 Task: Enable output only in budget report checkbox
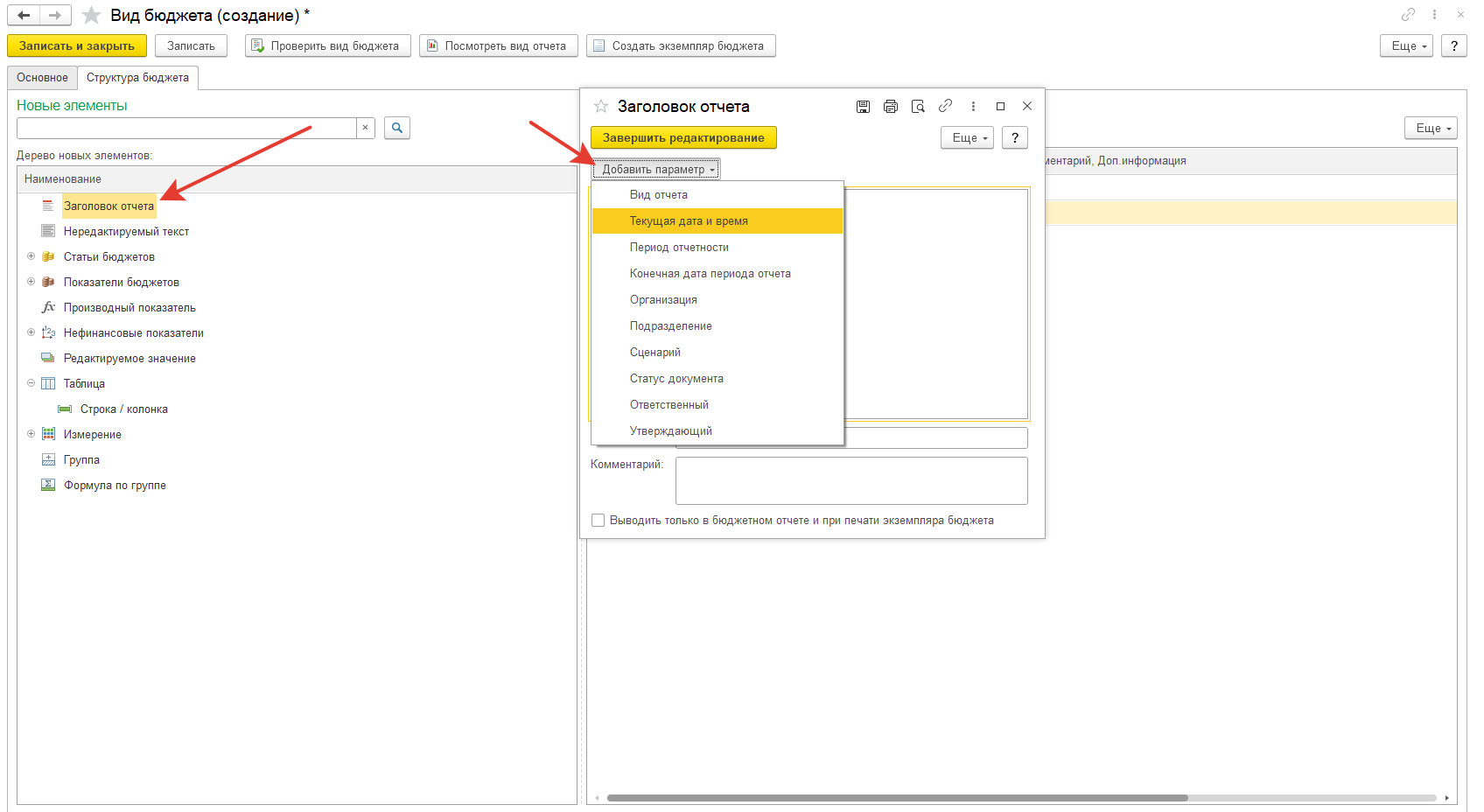click(x=598, y=520)
